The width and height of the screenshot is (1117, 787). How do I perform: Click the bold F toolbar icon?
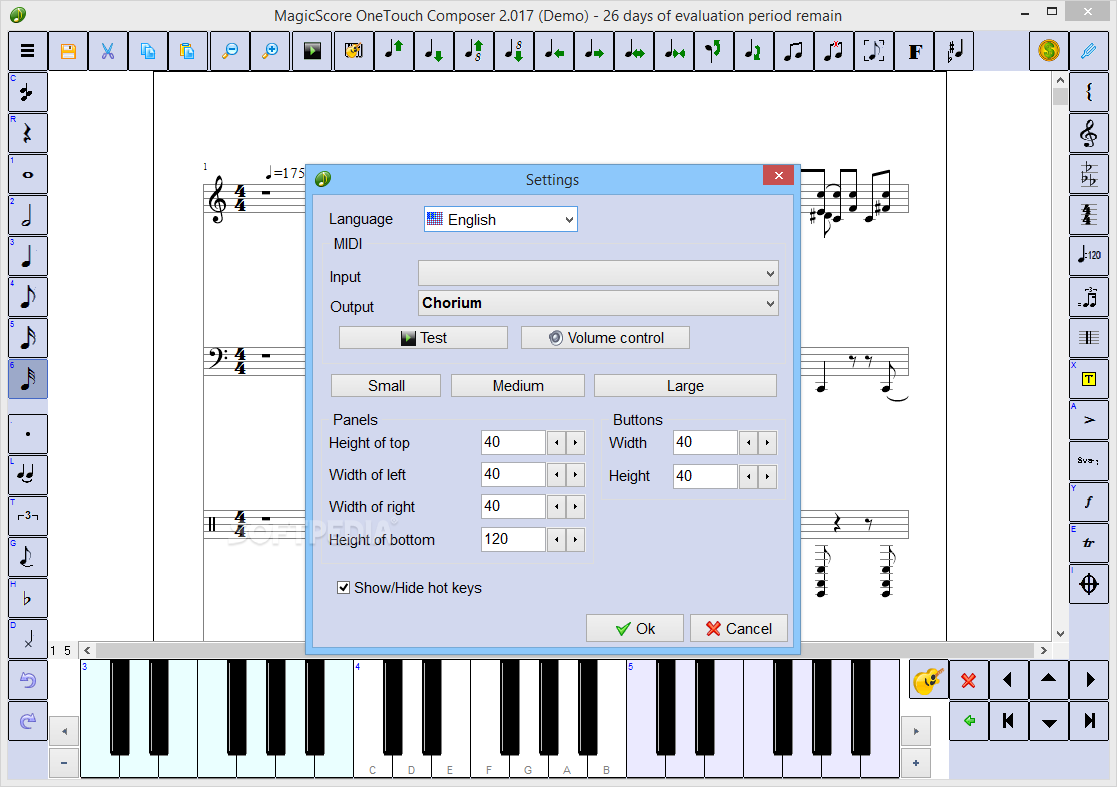915,51
